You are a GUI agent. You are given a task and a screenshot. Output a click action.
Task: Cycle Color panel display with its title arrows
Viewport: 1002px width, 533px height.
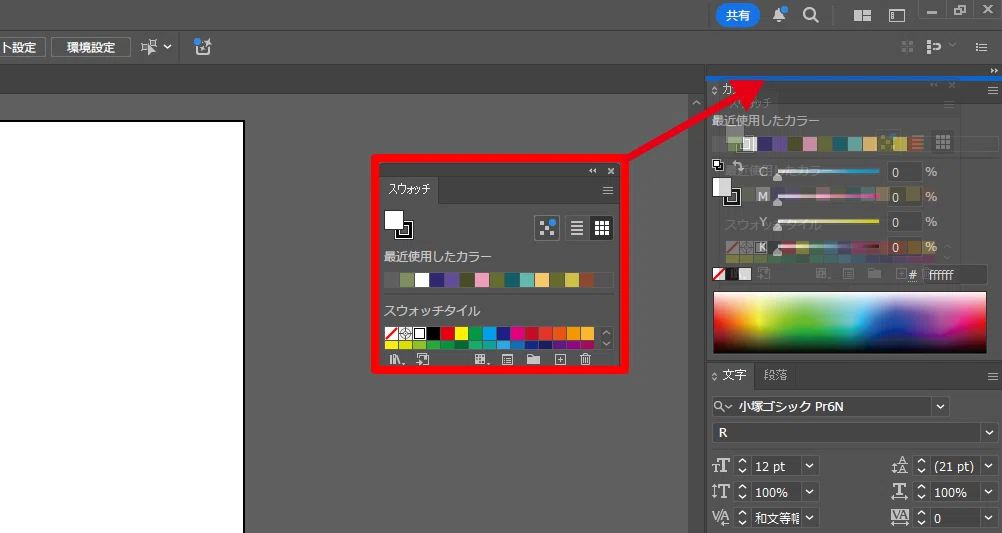(714, 91)
